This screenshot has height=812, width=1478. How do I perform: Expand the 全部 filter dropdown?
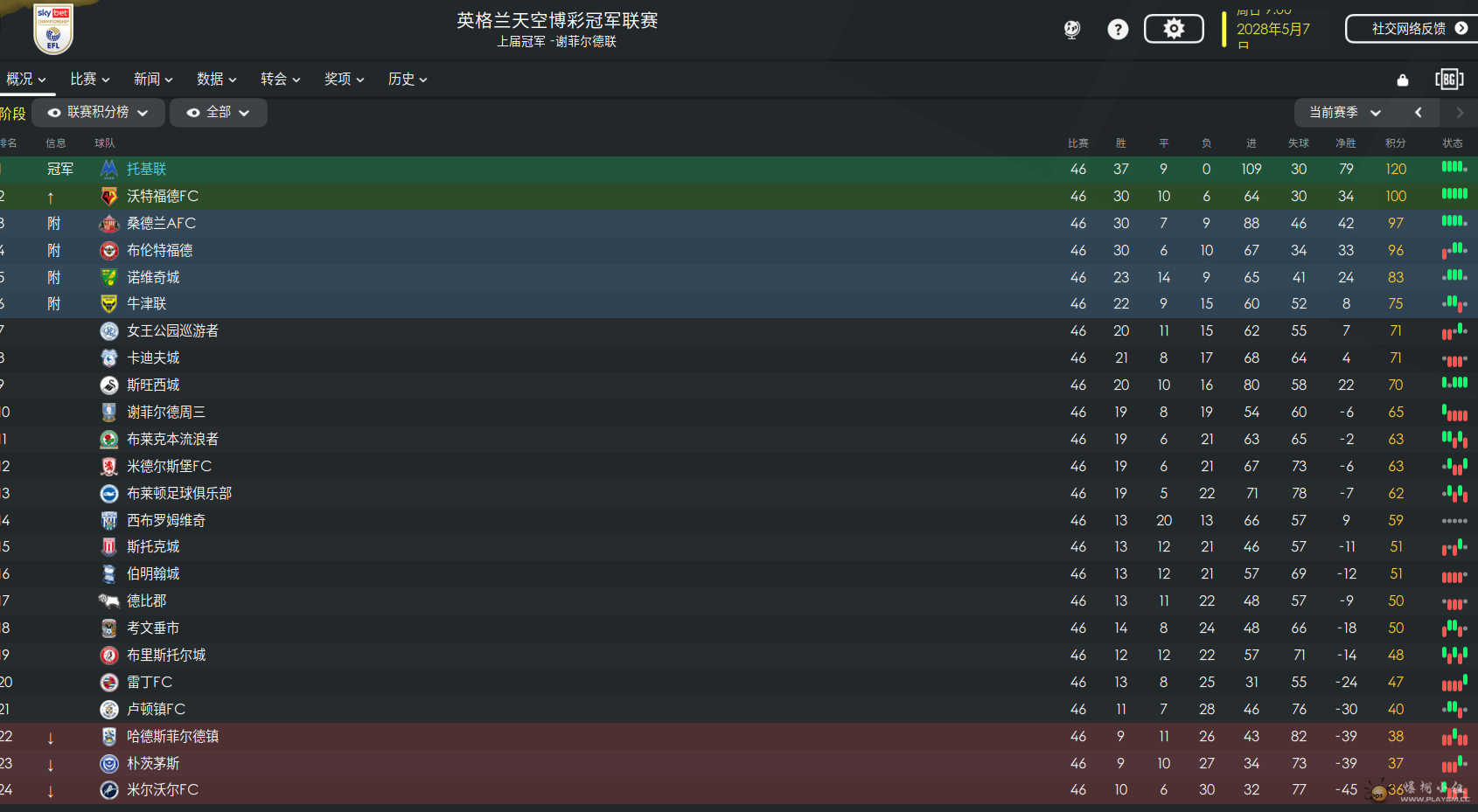pos(219,113)
